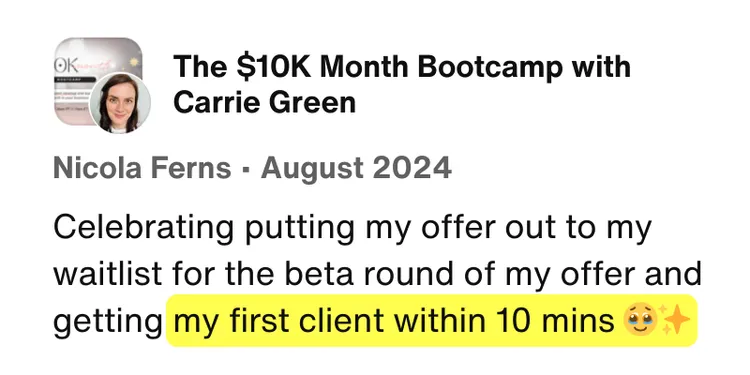Click the dot separator after Nicola Ferns
The image size is (750, 375).
pyautogui.click(x=246, y=169)
